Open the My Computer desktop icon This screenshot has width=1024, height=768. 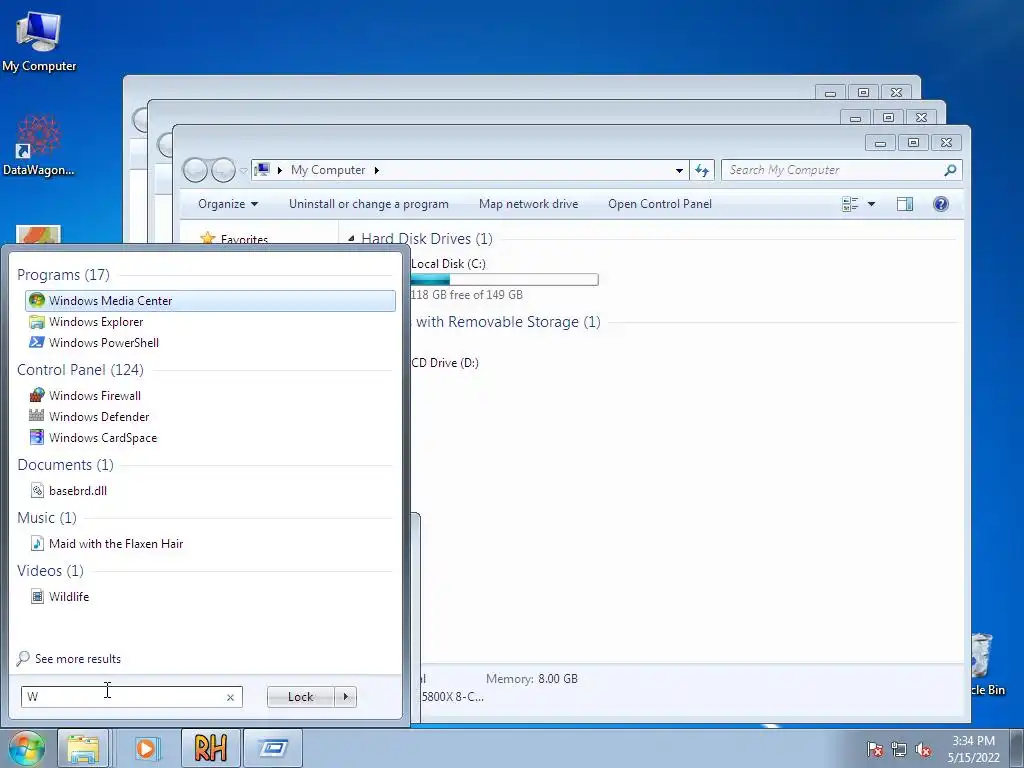(x=39, y=41)
